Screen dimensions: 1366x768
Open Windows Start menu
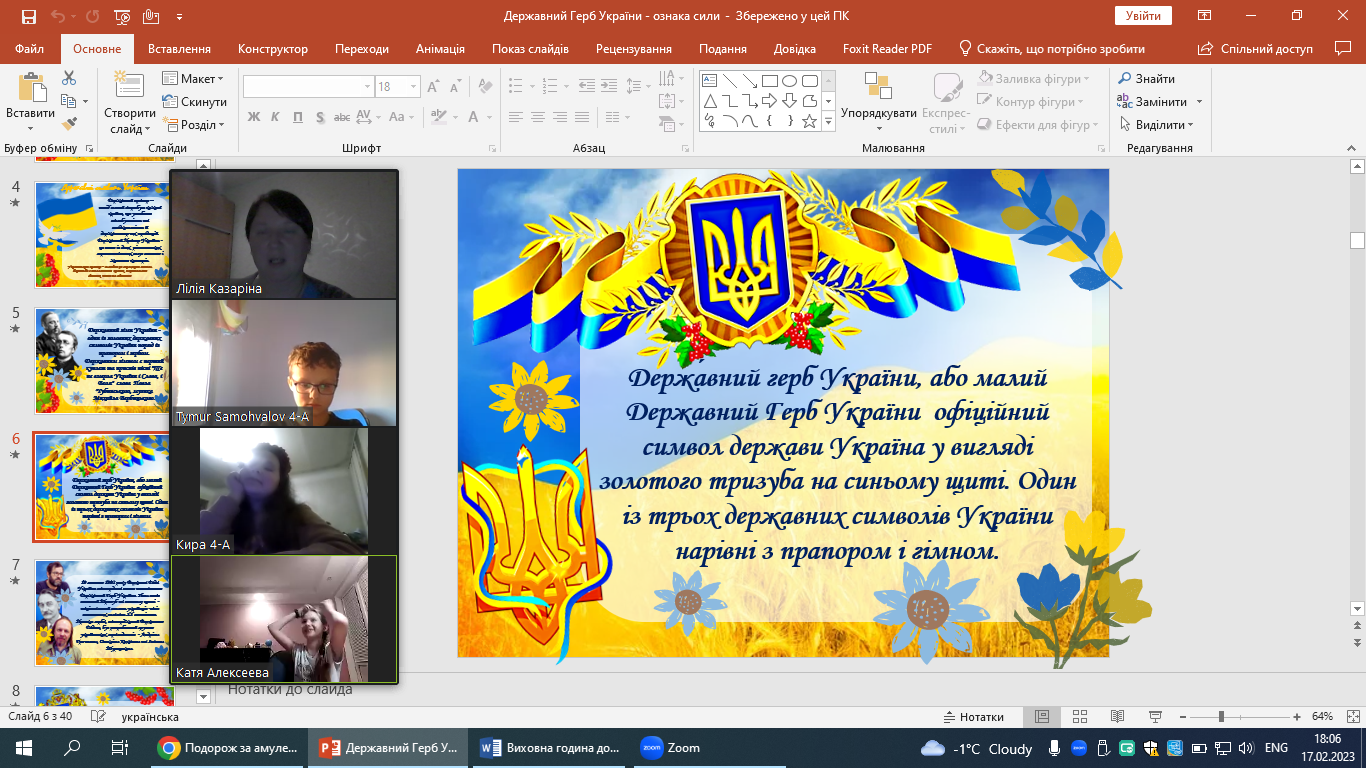click(24, 748)
